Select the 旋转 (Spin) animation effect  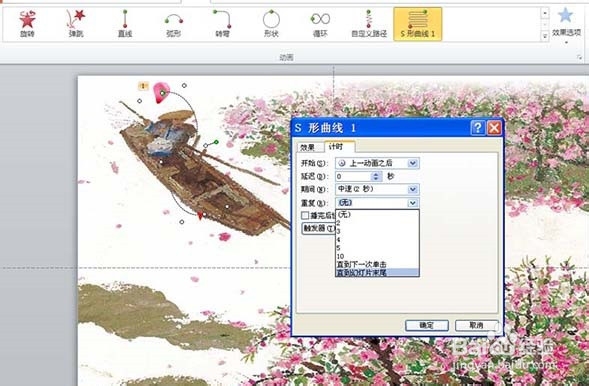27,23
